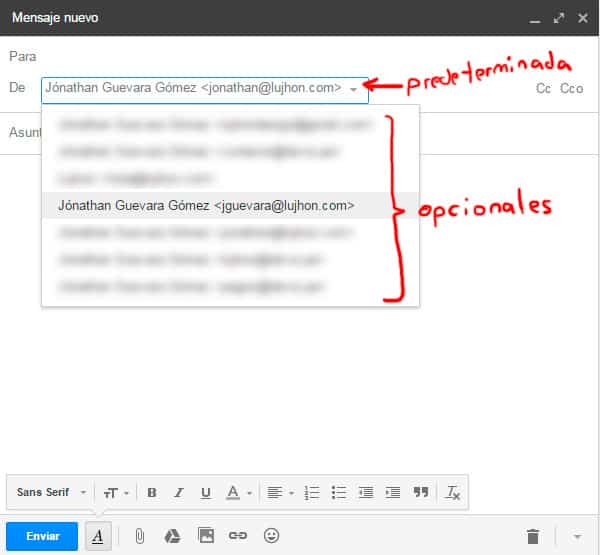Discard draft with the trash icon
Viewport: 600px width, 555px height.
(533, 536)
